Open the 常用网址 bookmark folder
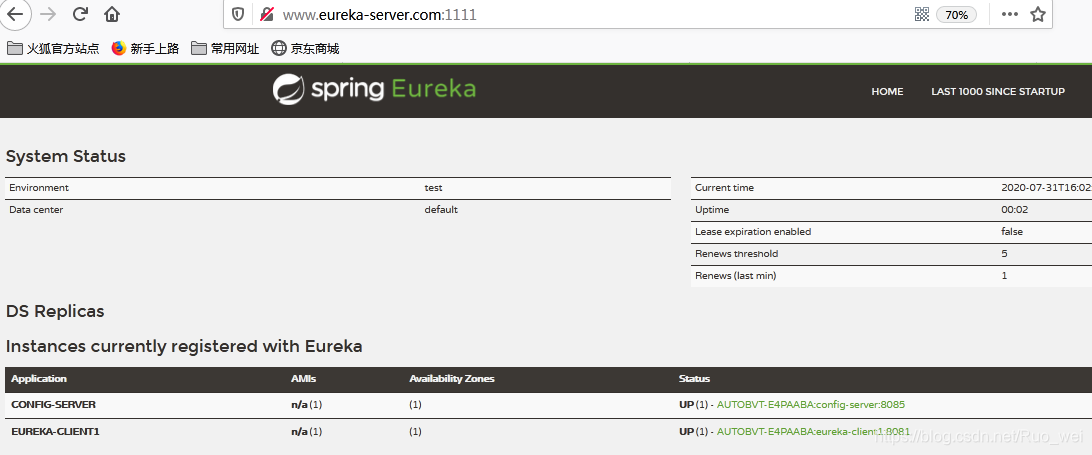The image size is (1092, 455). [x=225, y=48]
